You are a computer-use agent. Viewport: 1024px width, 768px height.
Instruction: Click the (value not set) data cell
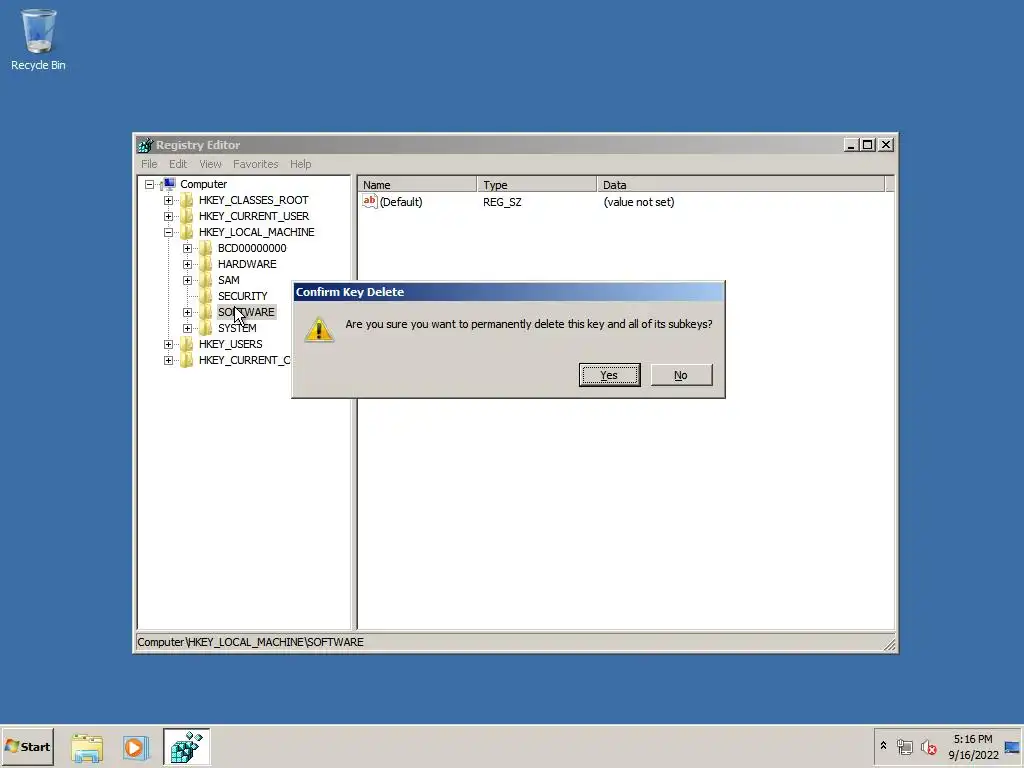[x=639, y=202]
